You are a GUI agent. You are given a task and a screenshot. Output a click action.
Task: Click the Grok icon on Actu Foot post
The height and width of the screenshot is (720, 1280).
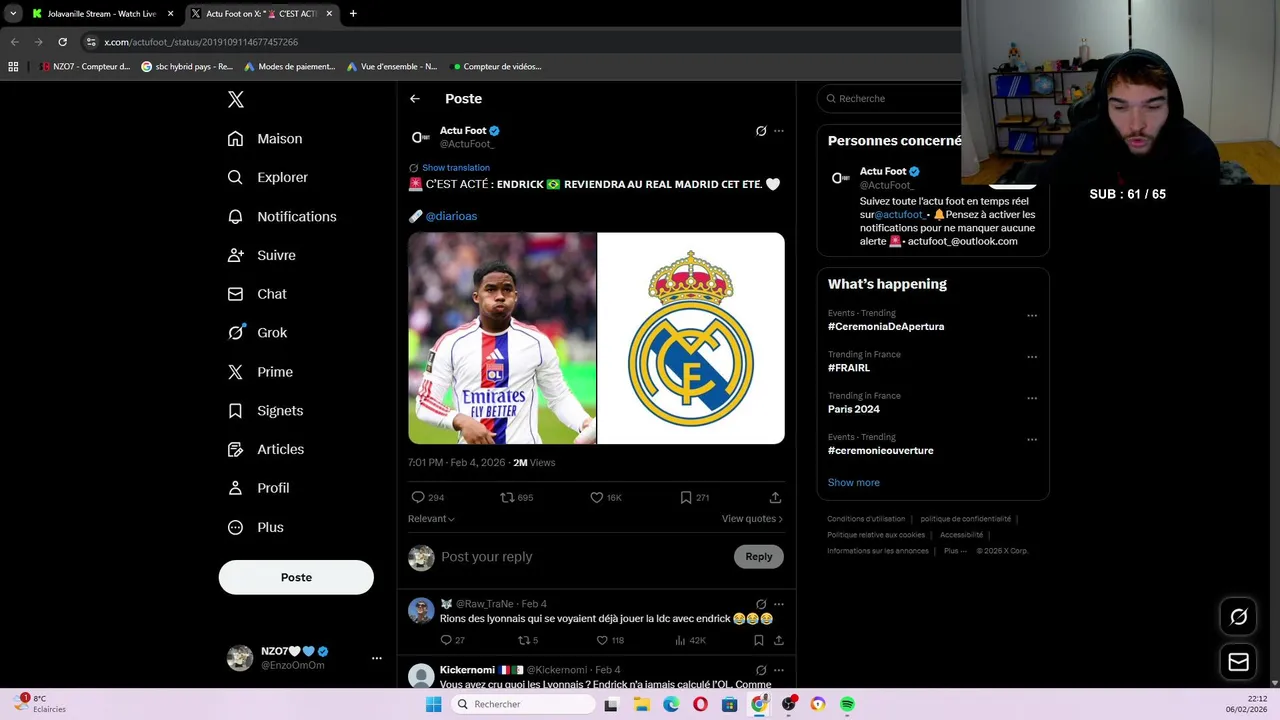click(x=761, y=131)
